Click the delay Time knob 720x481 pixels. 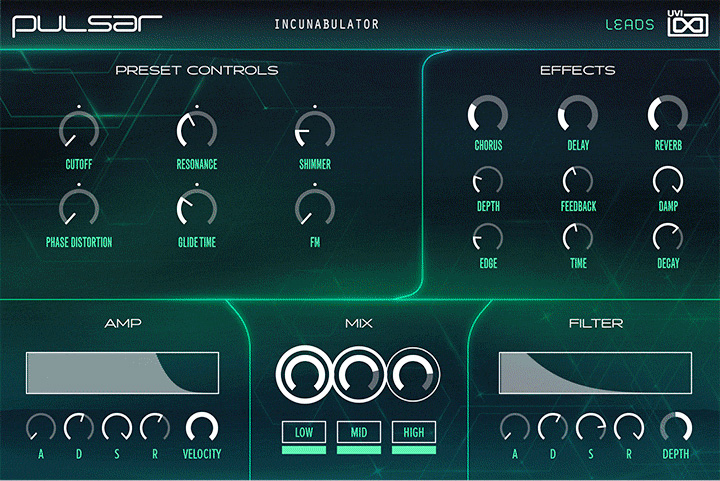(x=578, y=237)
